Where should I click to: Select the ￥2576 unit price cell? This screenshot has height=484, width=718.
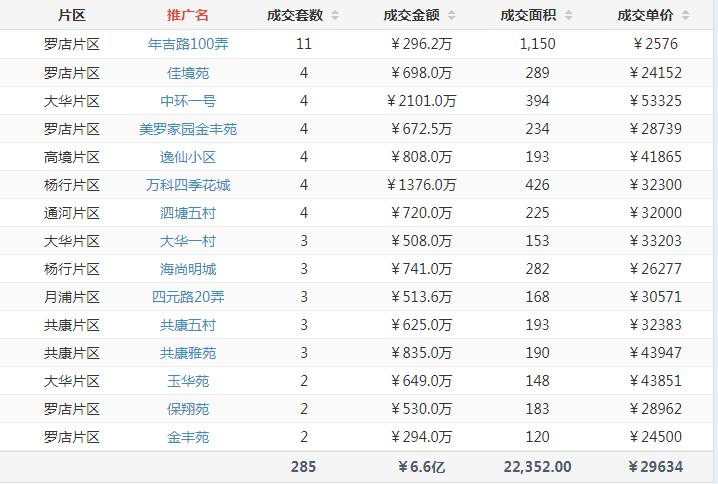(x=655, y=44)
